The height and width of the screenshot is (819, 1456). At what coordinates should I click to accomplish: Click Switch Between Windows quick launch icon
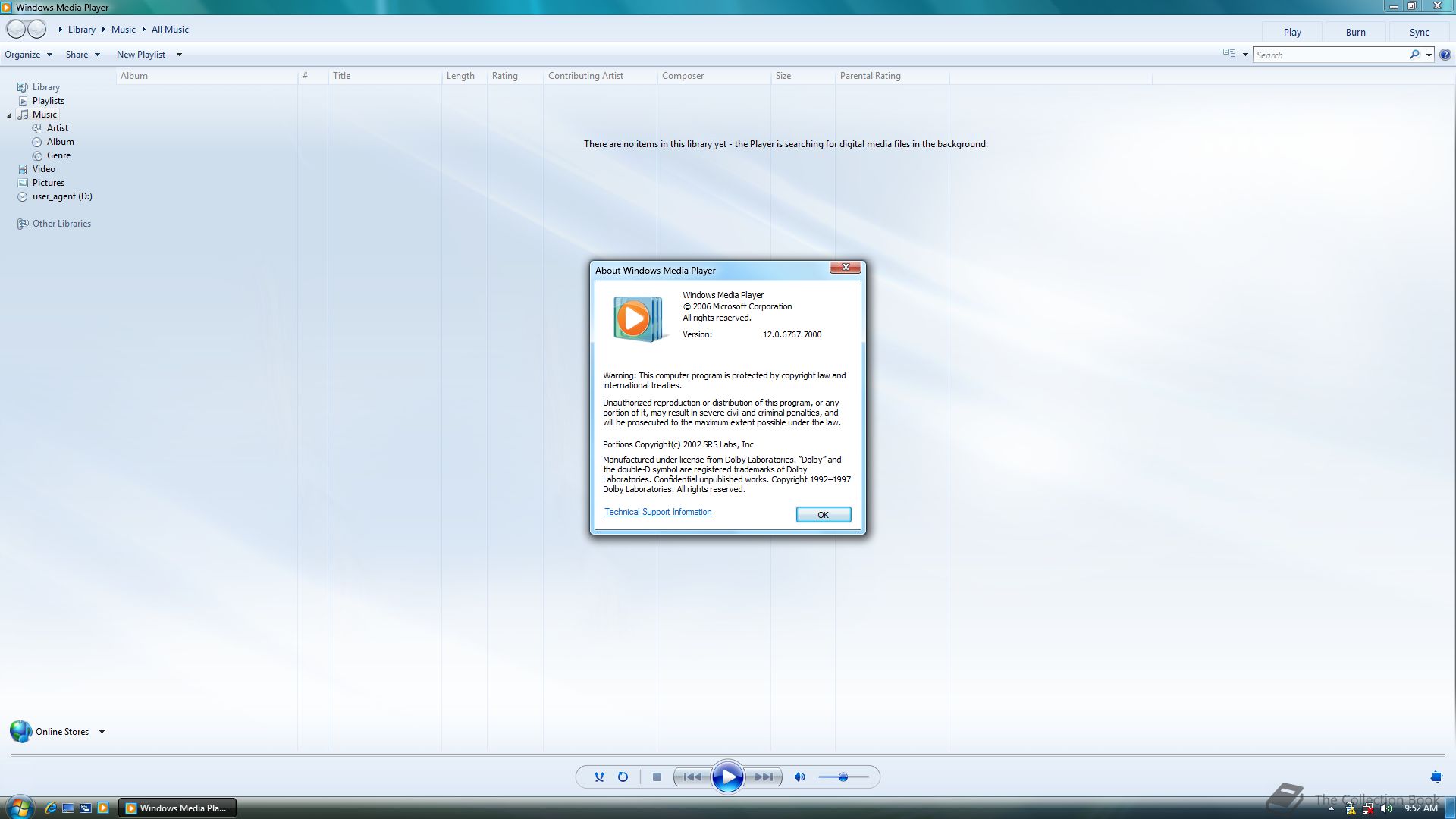pos(86,808)
